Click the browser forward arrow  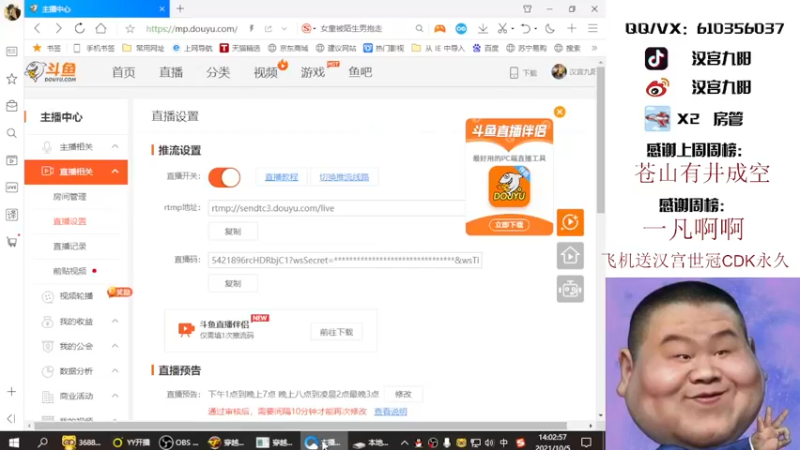click(58, 29)
